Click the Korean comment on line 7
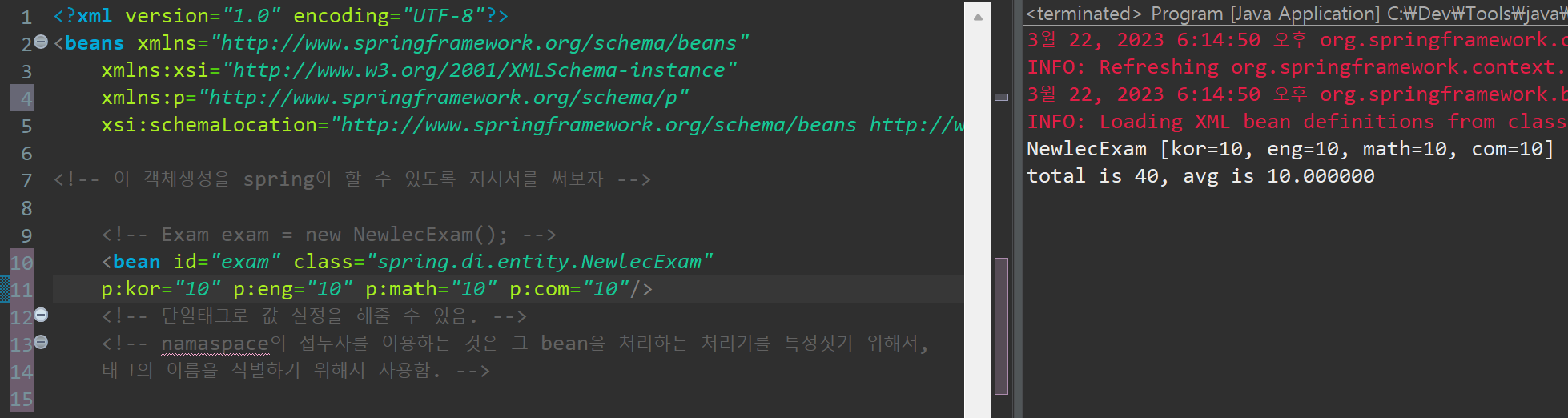 352,179
